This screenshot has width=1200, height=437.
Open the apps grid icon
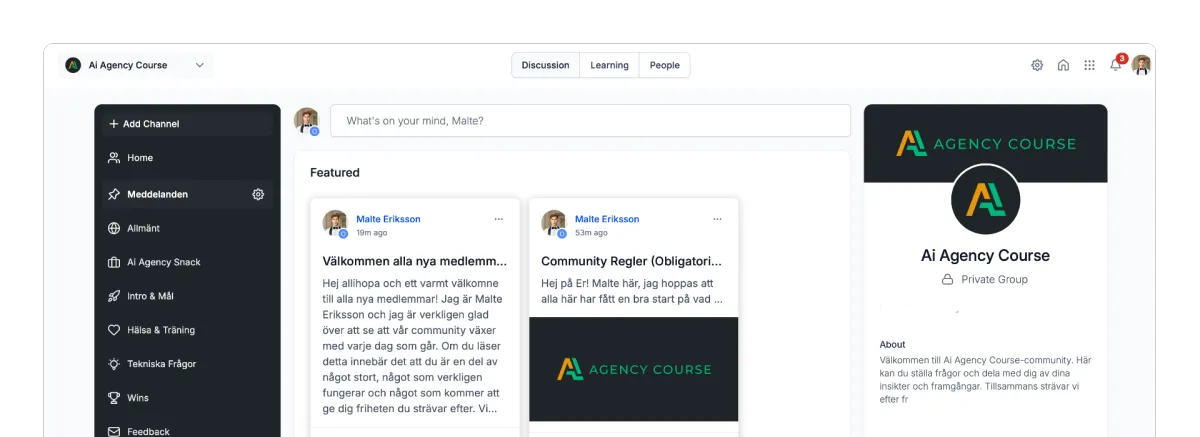[1089, 65]
